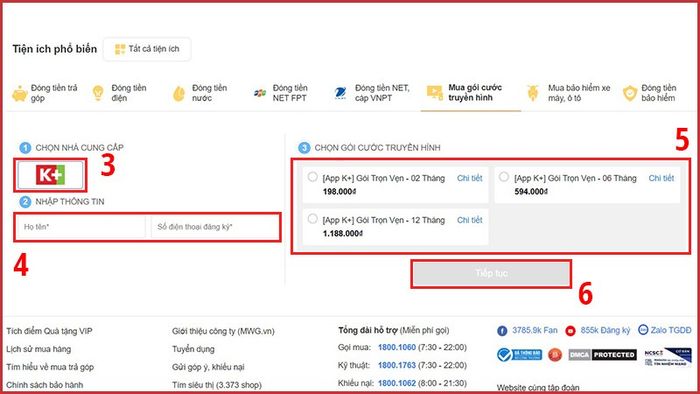Viewport: 700px width, 394px height.
Task: Choose the K+ provider logo
Action: [50, 175]
